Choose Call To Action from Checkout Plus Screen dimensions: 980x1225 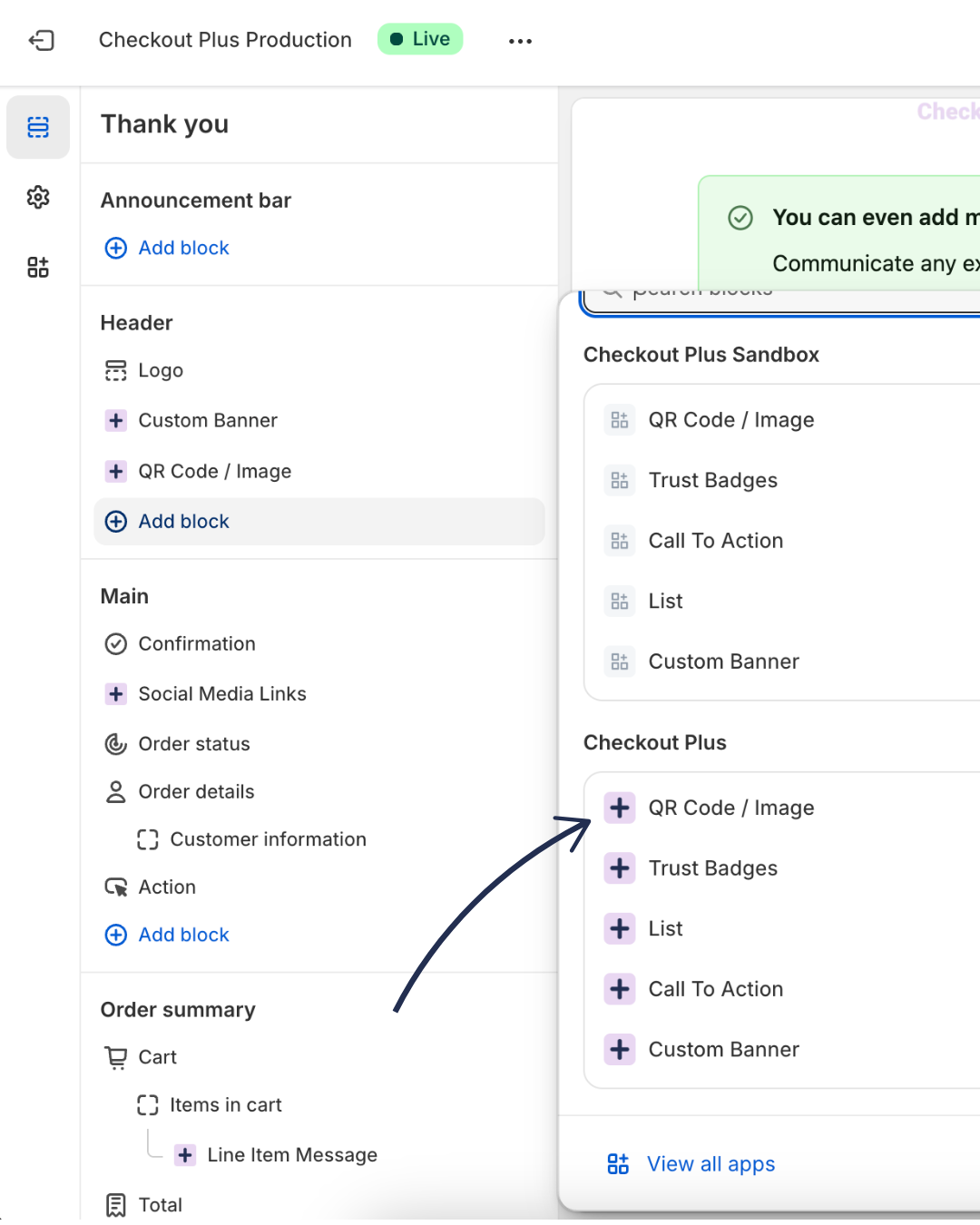(715, 989)
